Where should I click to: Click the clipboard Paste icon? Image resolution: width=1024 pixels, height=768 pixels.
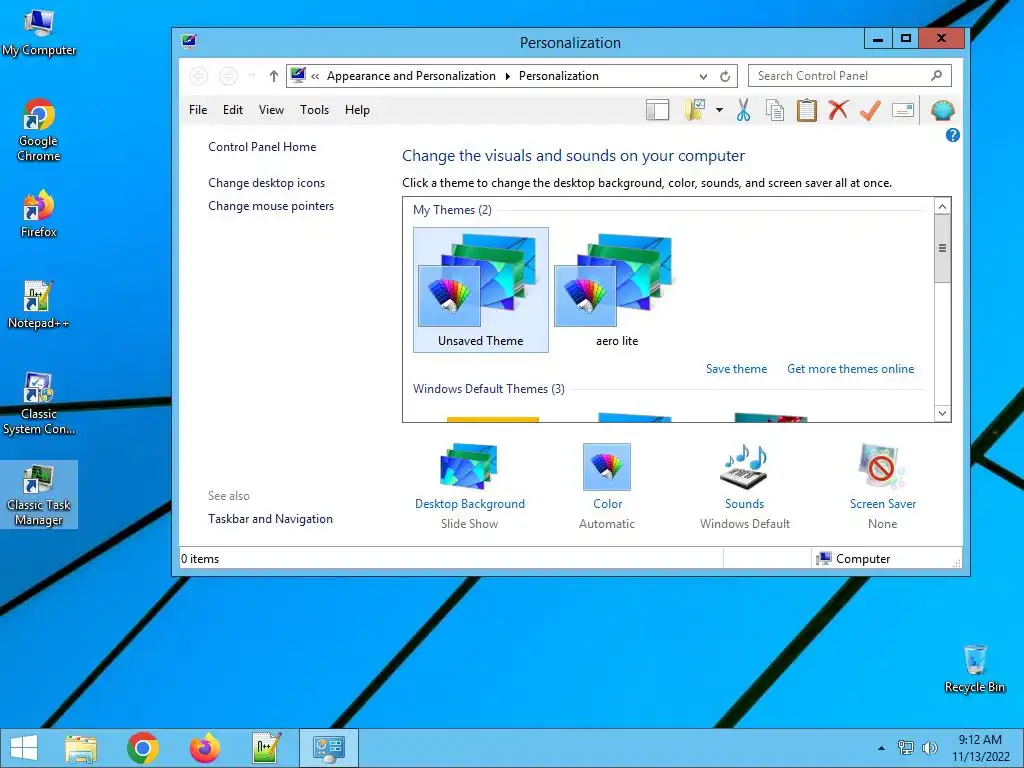pos(807,110)
